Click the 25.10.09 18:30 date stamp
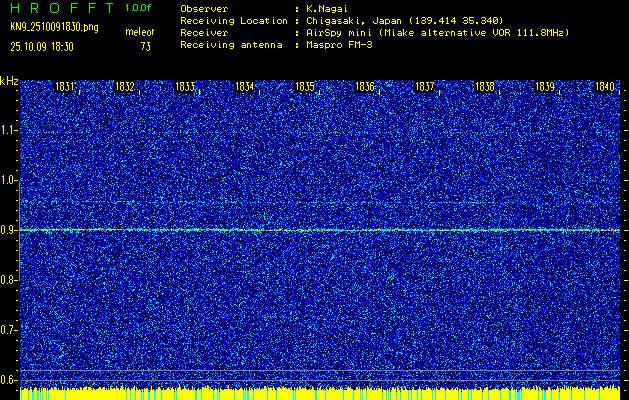The height and width of the screenshot is (400, 629). tap(47, 46)
